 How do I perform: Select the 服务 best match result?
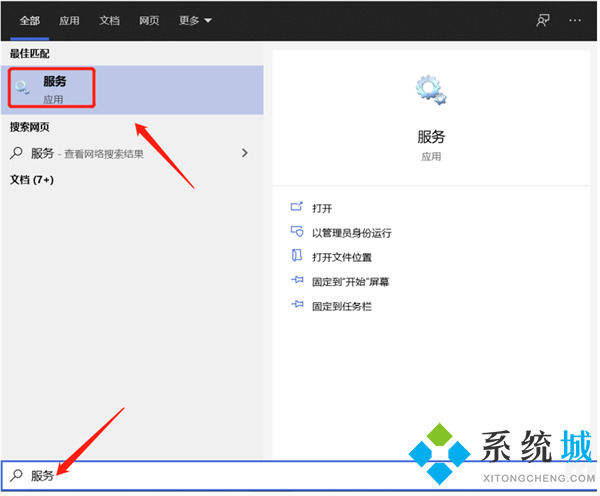point(132,90)
